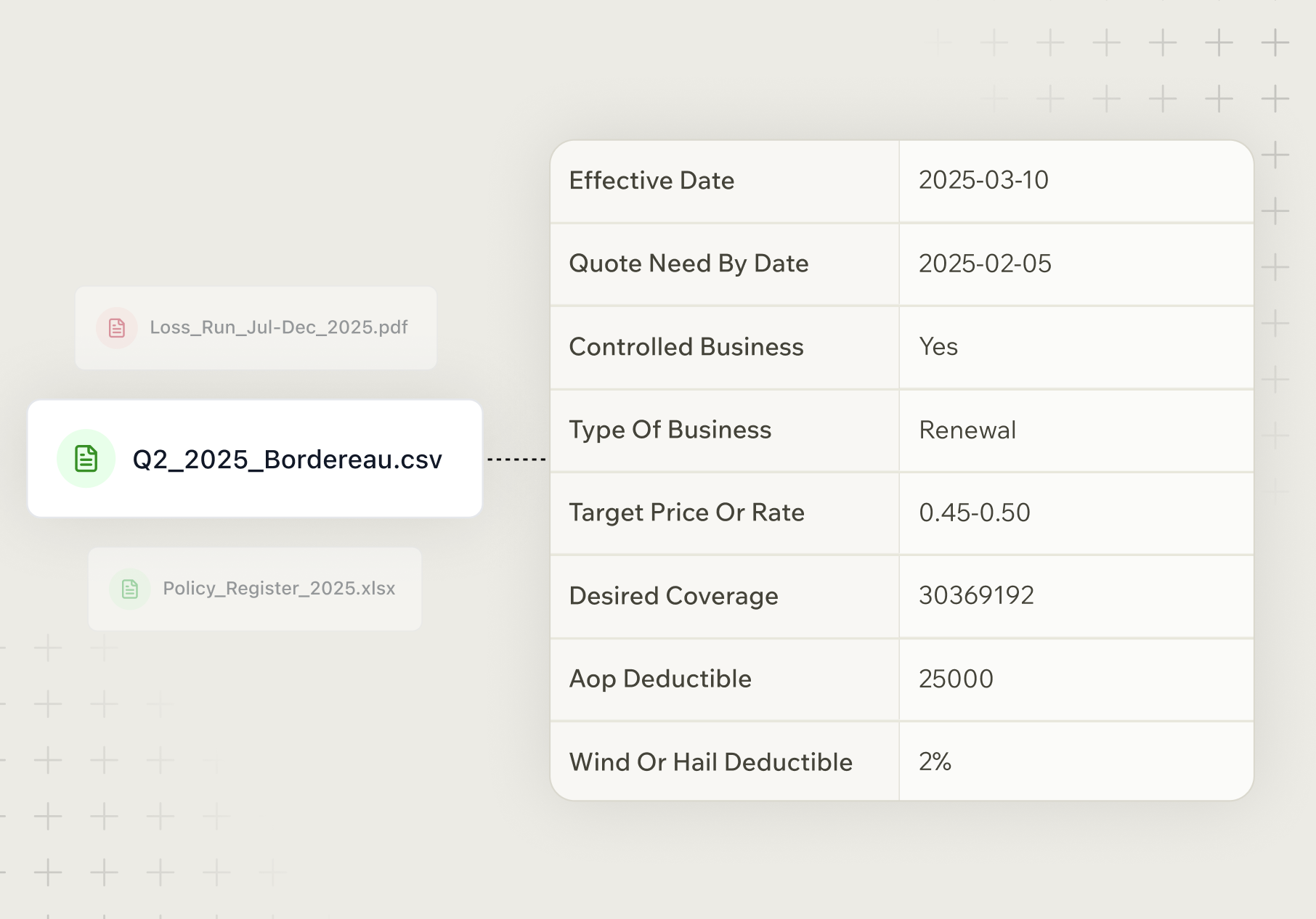The height and width of the screenshot is (919, 1316).
Task: Select the Type Of Business label
Action: (x=670, y=430)
